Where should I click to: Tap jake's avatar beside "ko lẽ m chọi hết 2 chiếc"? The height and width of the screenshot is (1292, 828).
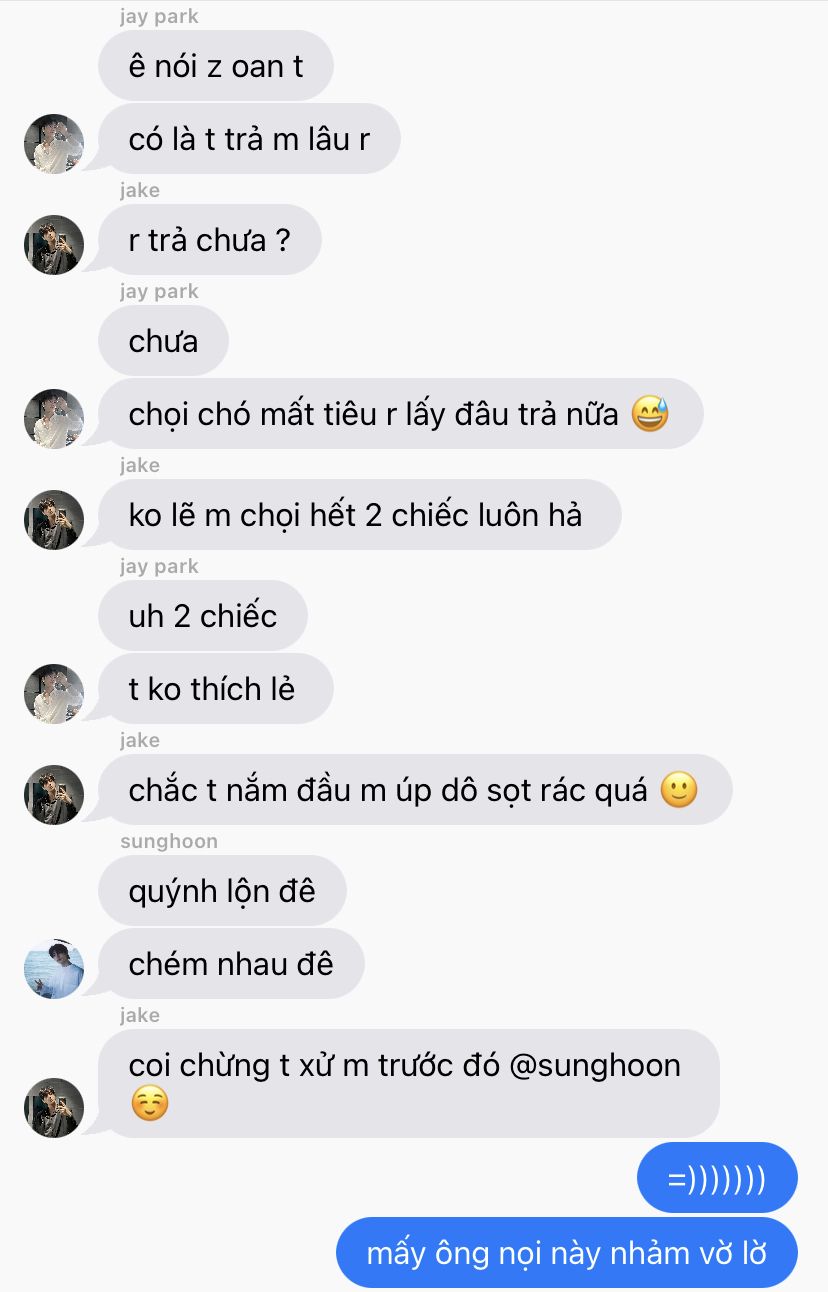point(54,520)
